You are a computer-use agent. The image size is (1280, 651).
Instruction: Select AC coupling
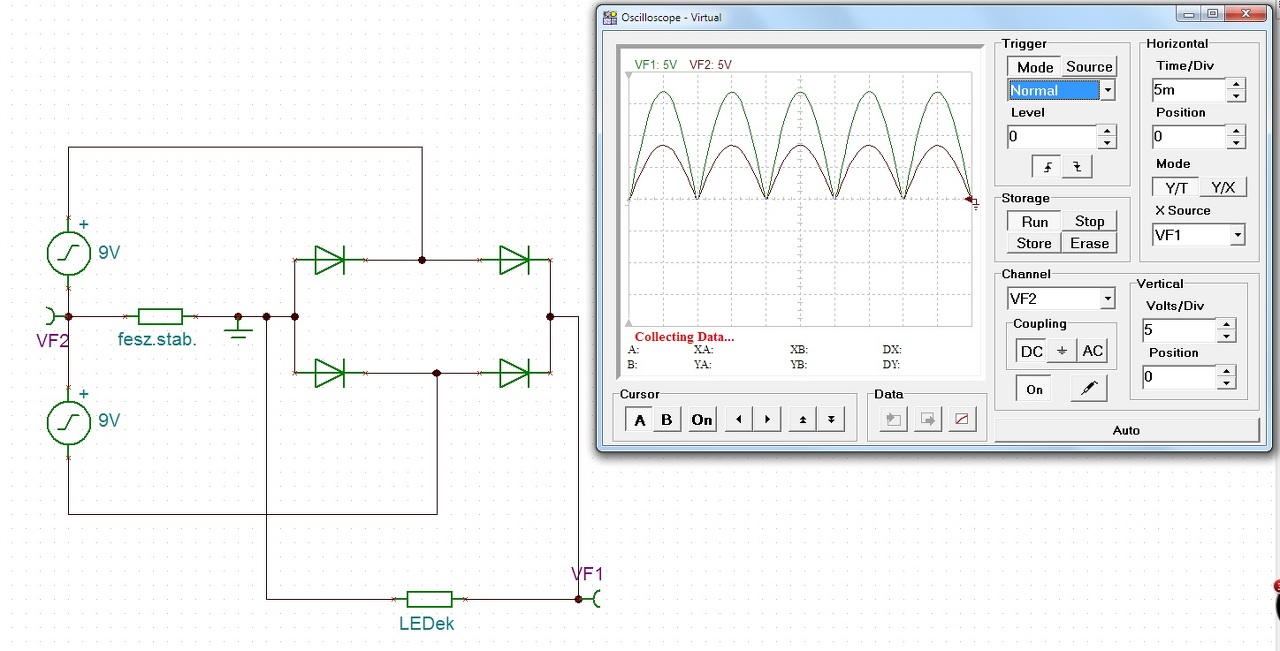(1093, 351)
